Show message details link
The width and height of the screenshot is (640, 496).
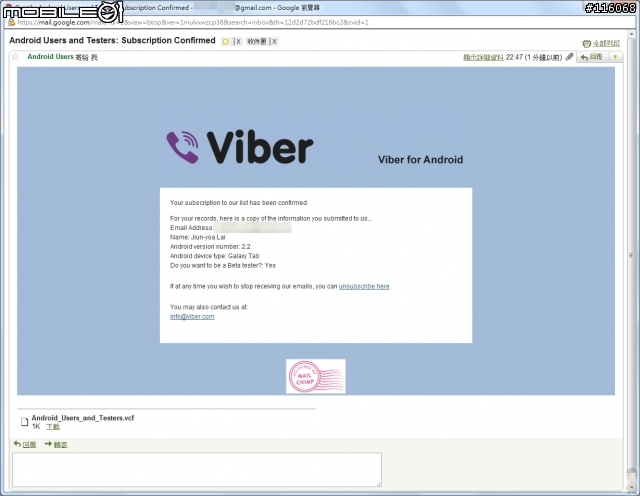483,57
